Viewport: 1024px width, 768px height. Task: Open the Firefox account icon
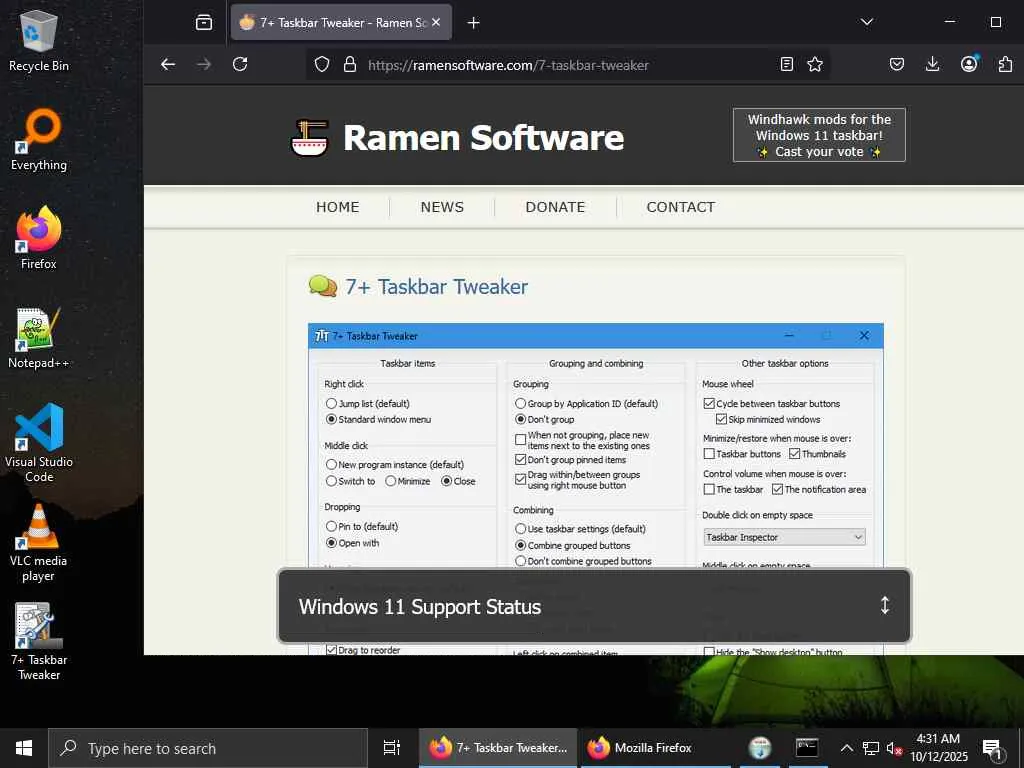[969, 64]
